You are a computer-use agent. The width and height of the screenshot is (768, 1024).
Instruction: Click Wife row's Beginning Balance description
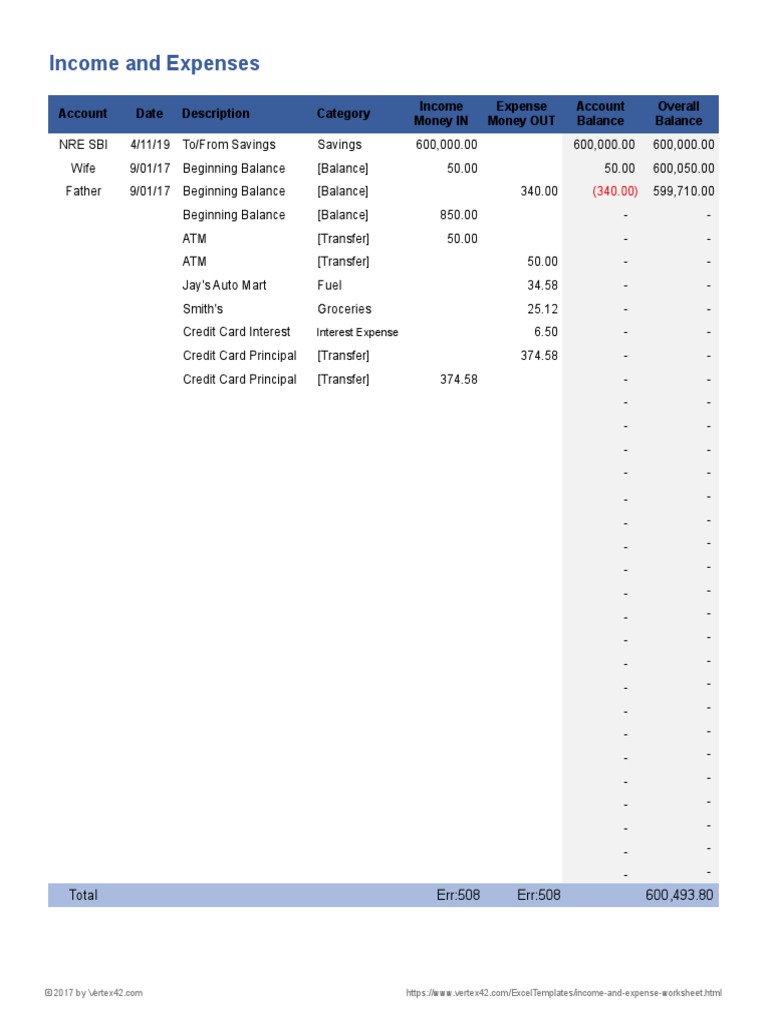point(234,168)
